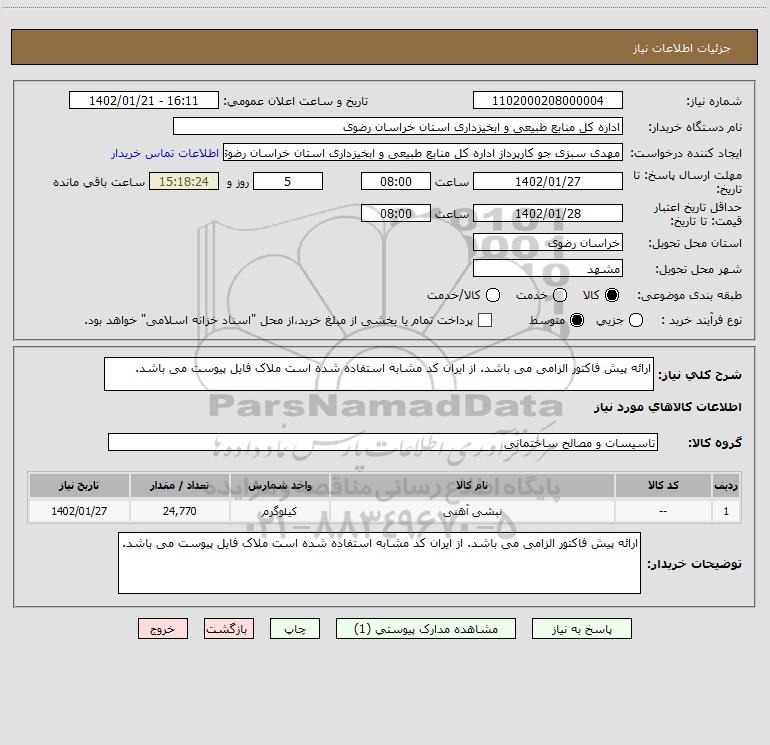
Task: Click the نام دستگاه خریدار field
Action: (x=398, y=126)
